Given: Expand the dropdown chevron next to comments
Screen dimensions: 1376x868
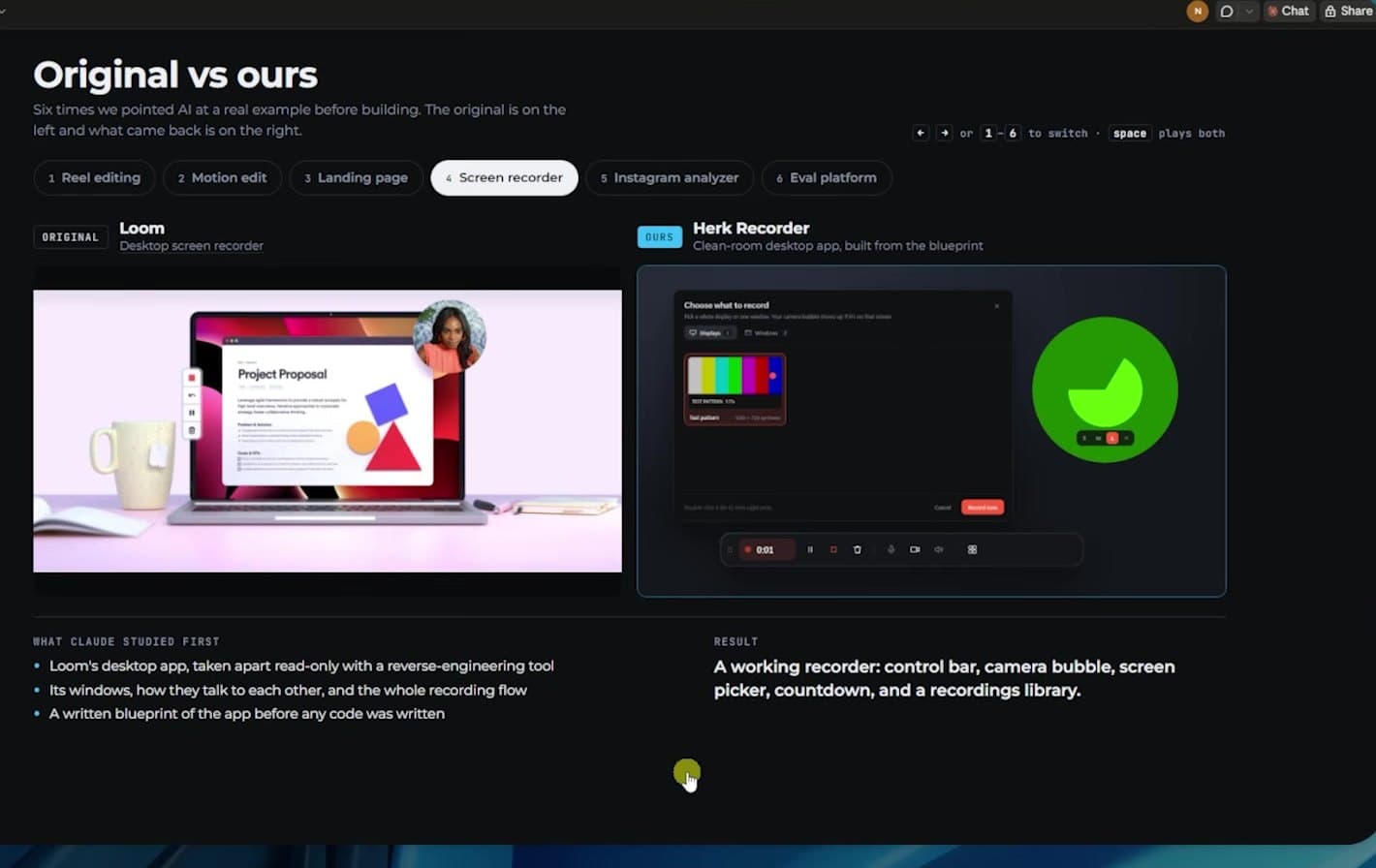Looking at the screenshot, I should tap(1248, 12).
